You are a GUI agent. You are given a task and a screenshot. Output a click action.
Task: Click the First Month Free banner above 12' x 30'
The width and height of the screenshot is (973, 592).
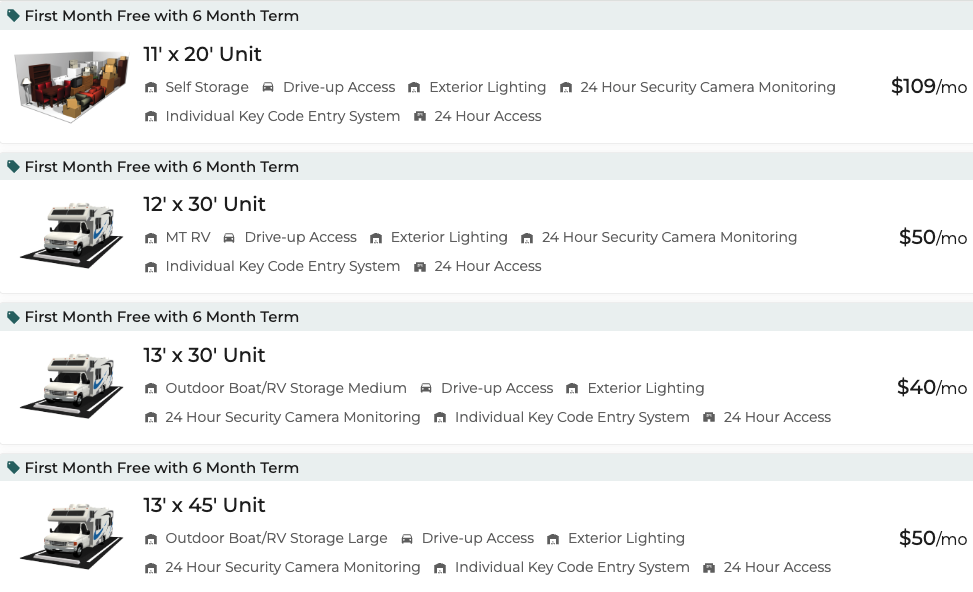161,166
